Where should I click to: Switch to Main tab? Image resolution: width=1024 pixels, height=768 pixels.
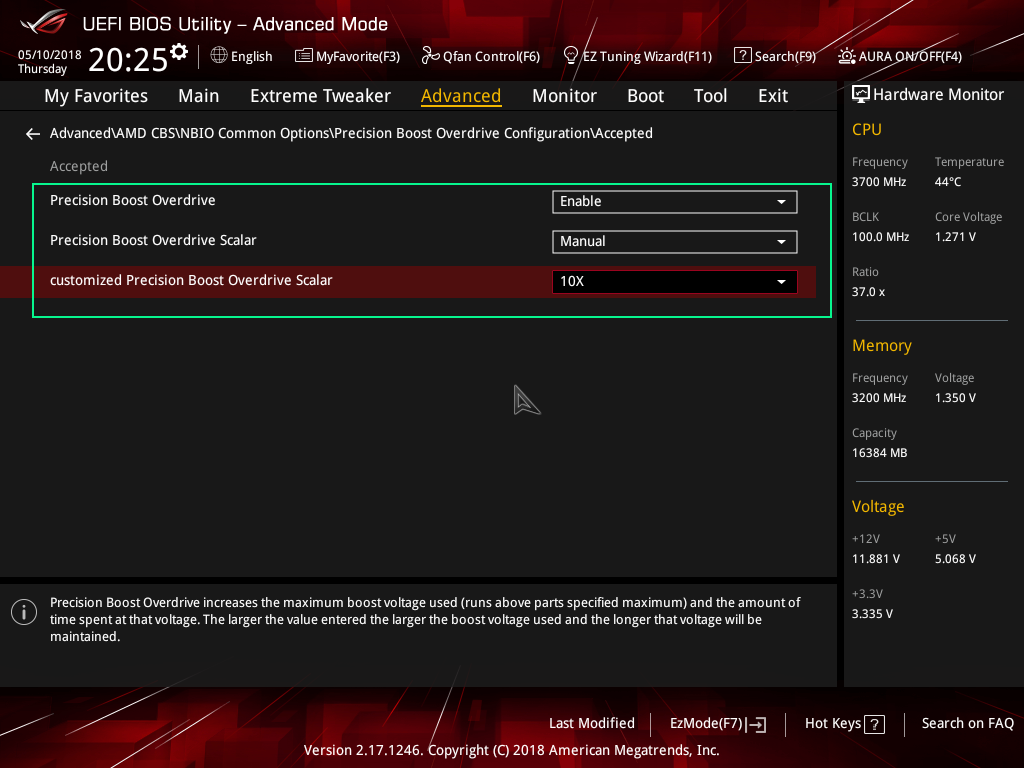tap(199, 96)
